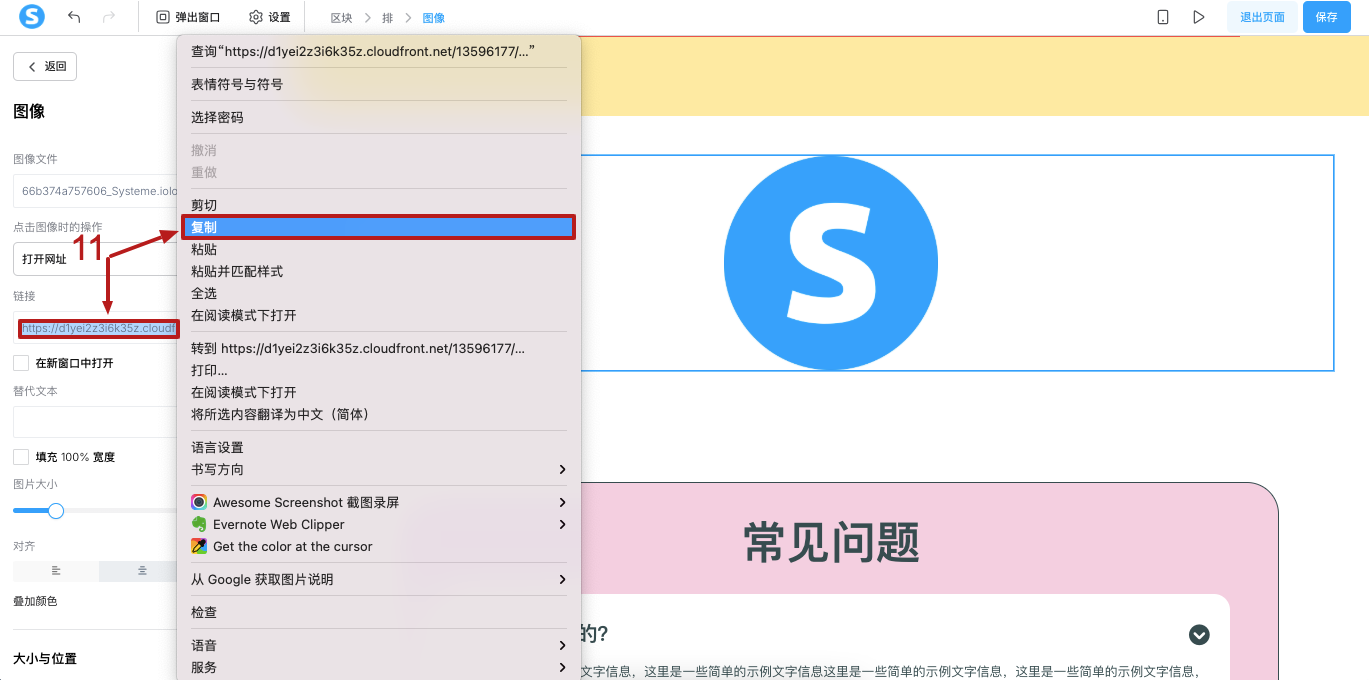1369x680 pixels.
Task: Choose 粘贴并匹配样式 menu item
Action: pyautogui.click(x=379, y=271)
